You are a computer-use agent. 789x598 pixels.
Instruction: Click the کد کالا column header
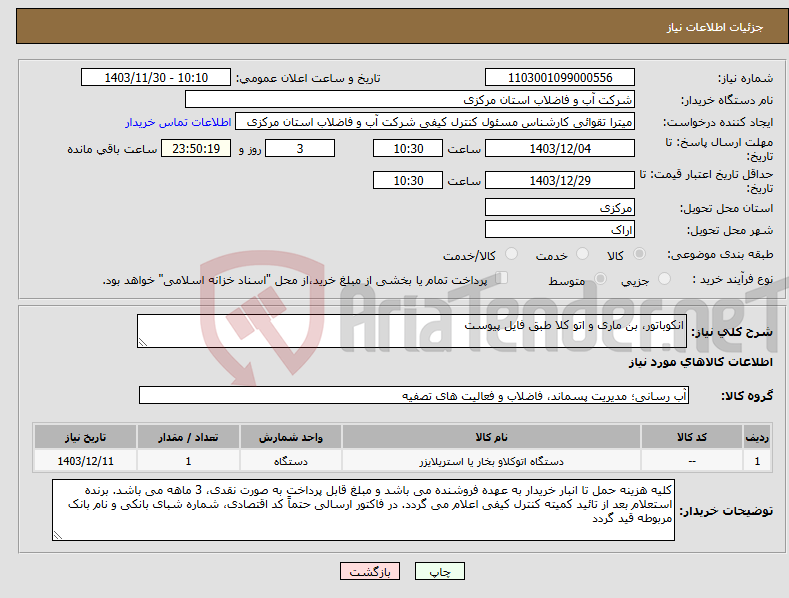pyautogui.click(x=692, y=437)
